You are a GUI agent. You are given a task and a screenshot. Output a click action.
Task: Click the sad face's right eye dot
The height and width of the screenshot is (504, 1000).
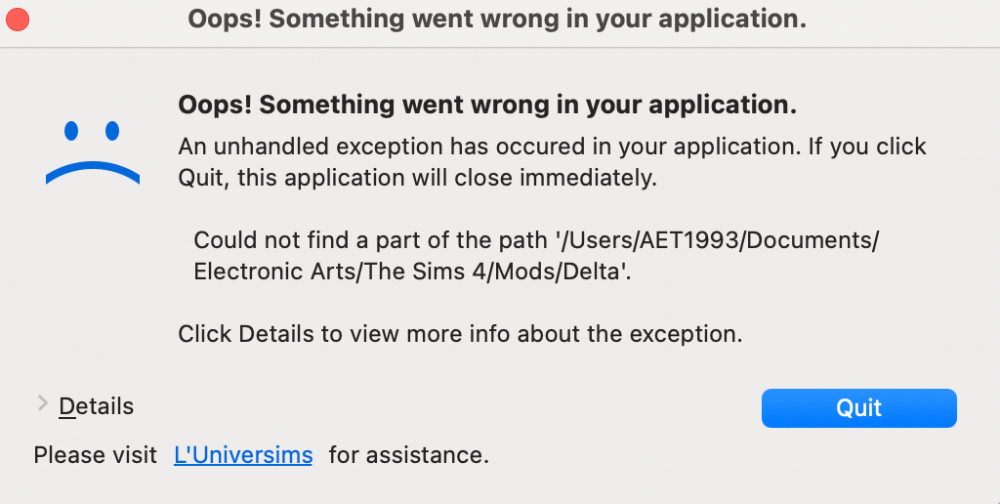[x=112, y=130]
